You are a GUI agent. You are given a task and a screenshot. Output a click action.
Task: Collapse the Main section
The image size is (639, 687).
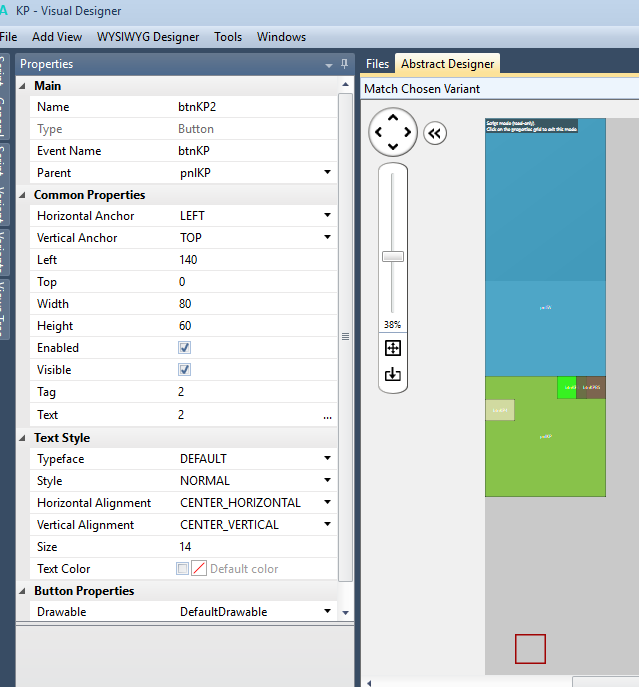[x=23, y=86]
